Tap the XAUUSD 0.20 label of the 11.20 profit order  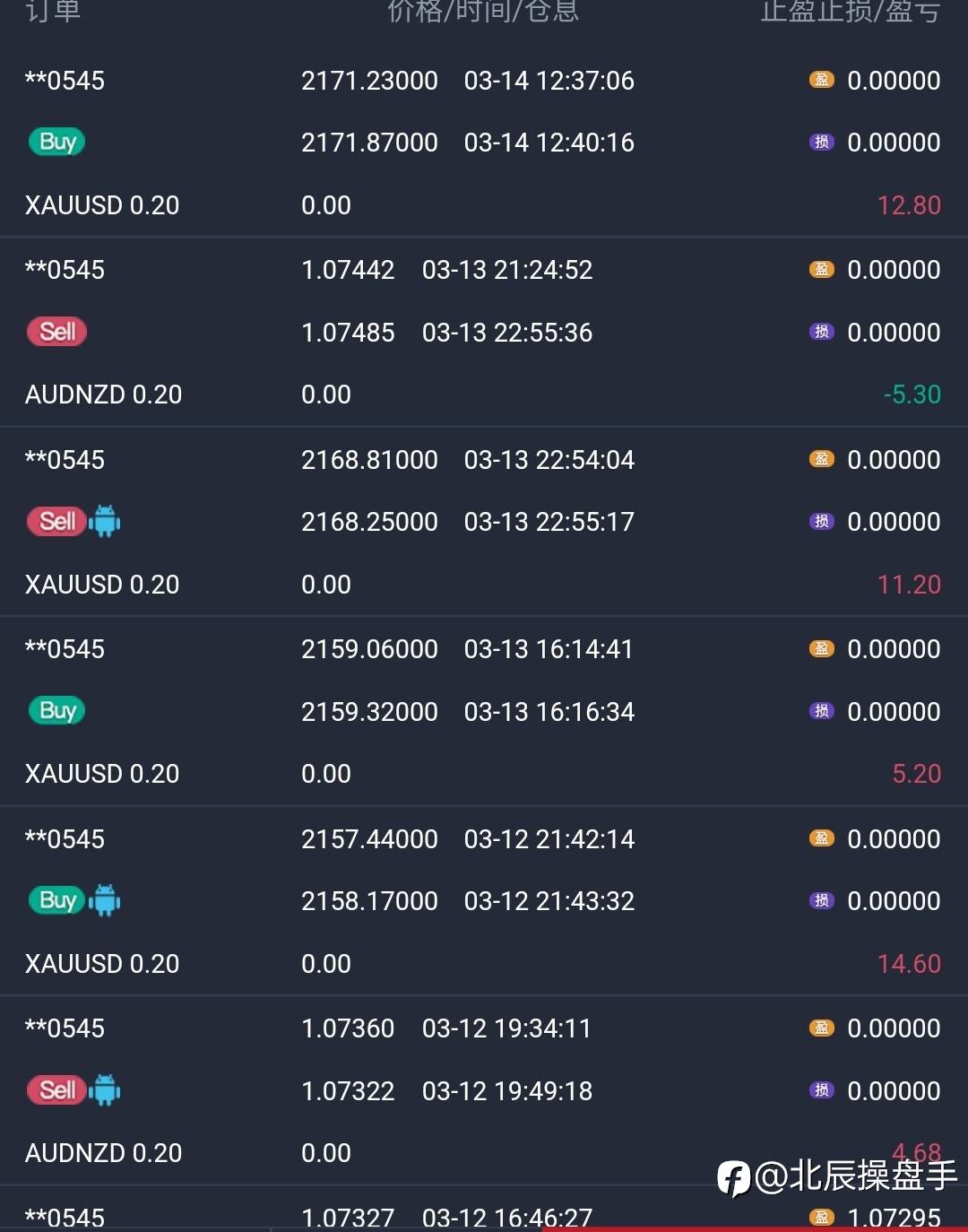(x=102, y=585)
